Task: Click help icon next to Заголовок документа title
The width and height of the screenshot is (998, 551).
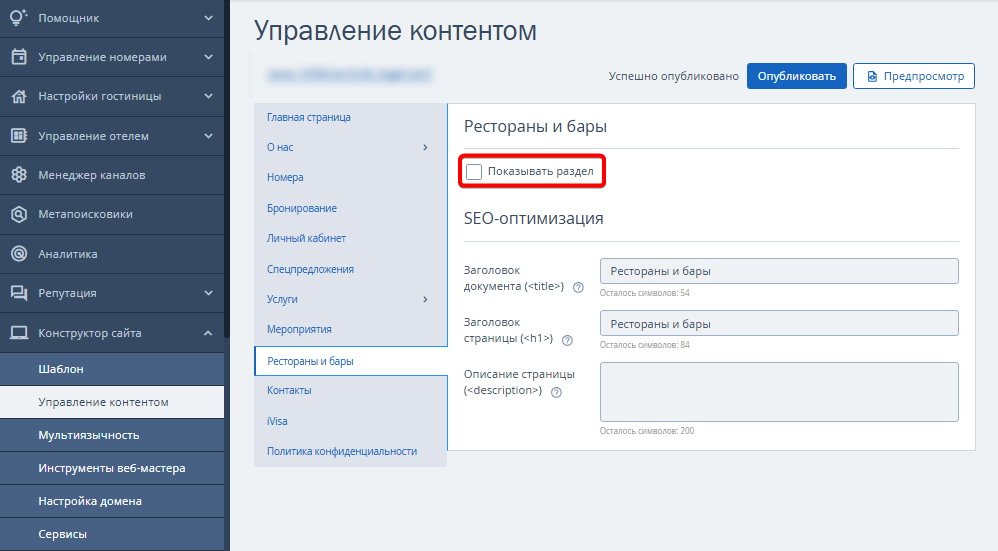Action: (x=578, y=287)
